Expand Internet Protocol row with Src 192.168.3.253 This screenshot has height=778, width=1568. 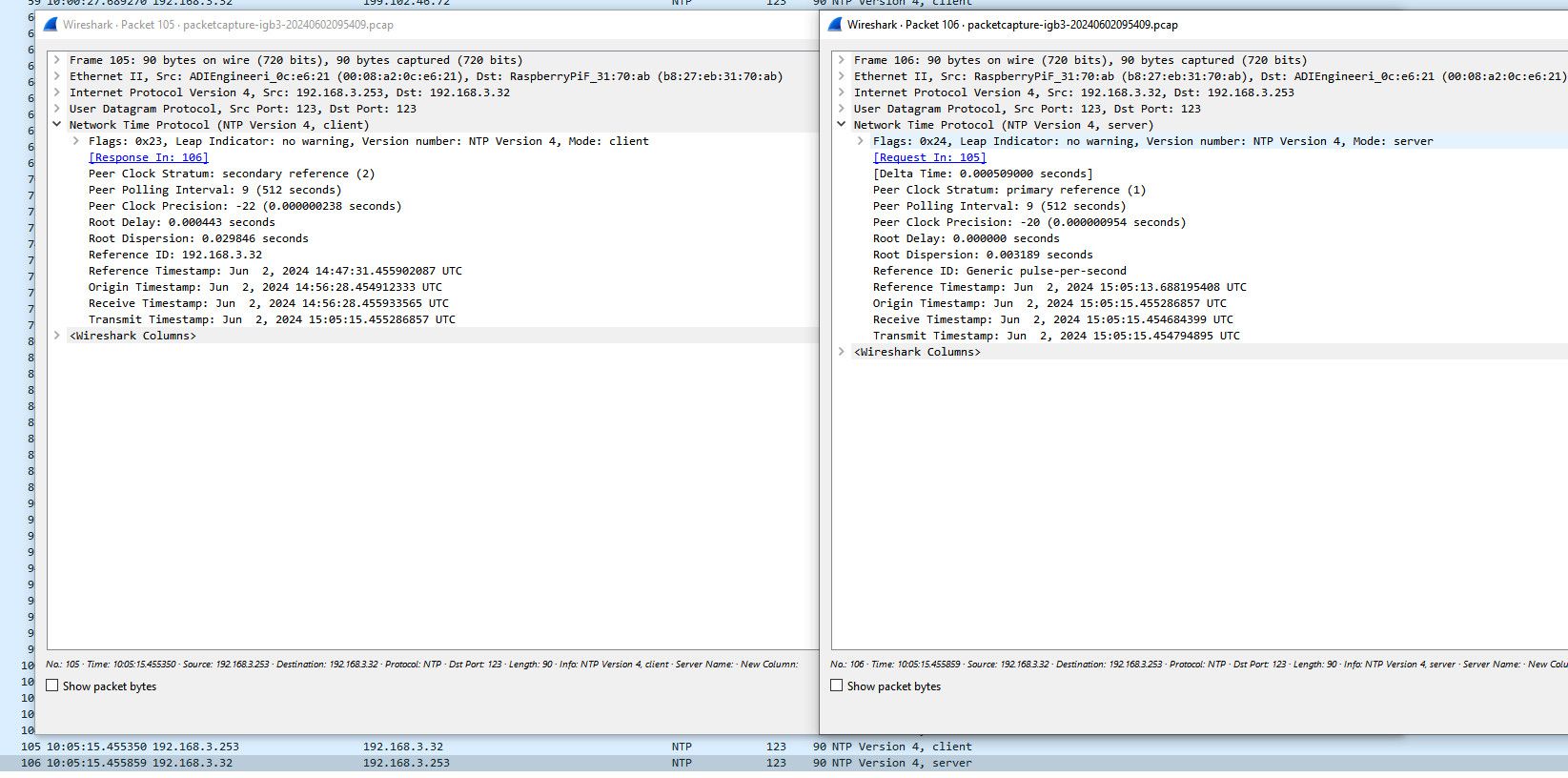57,92
